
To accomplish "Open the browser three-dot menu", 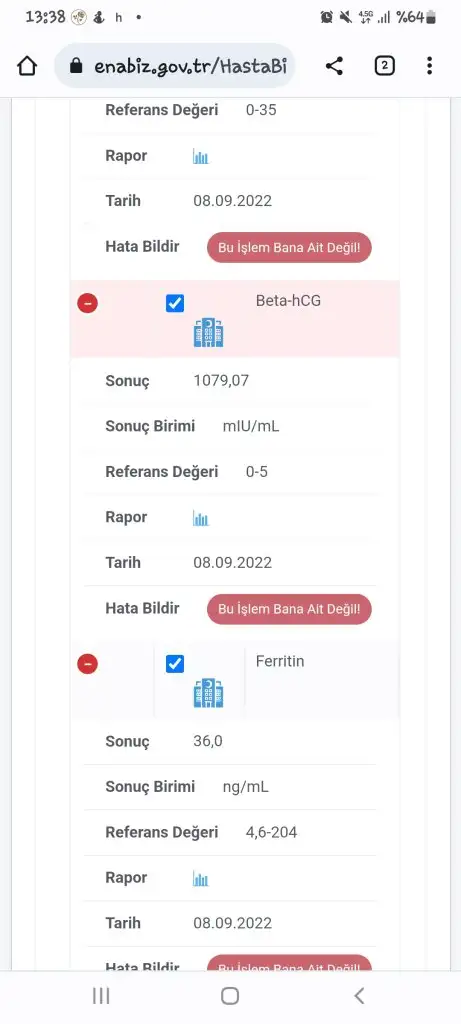I will (x=429, y=66).
